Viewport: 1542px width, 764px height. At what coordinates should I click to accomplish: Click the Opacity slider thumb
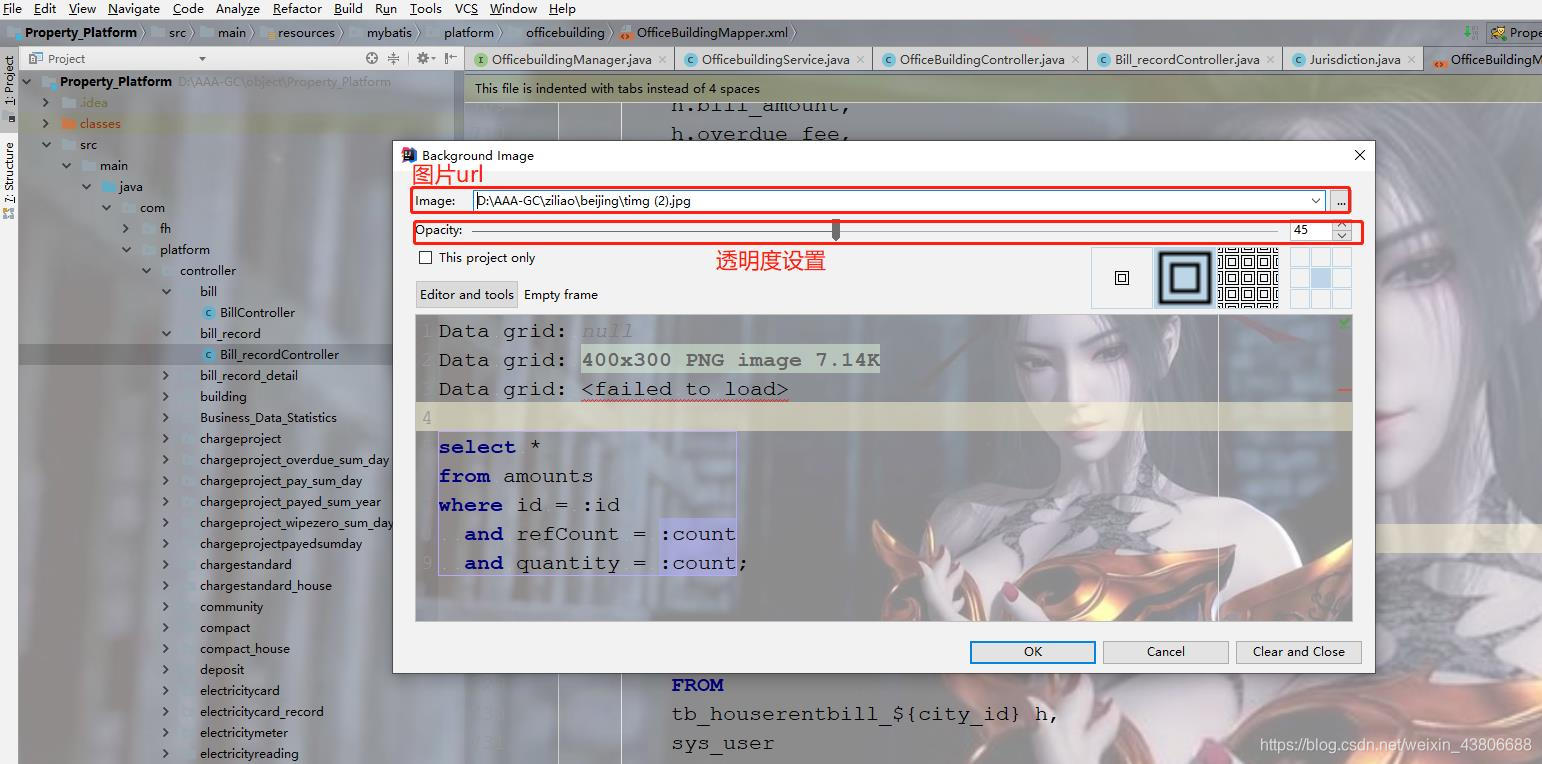click(836, 231)
